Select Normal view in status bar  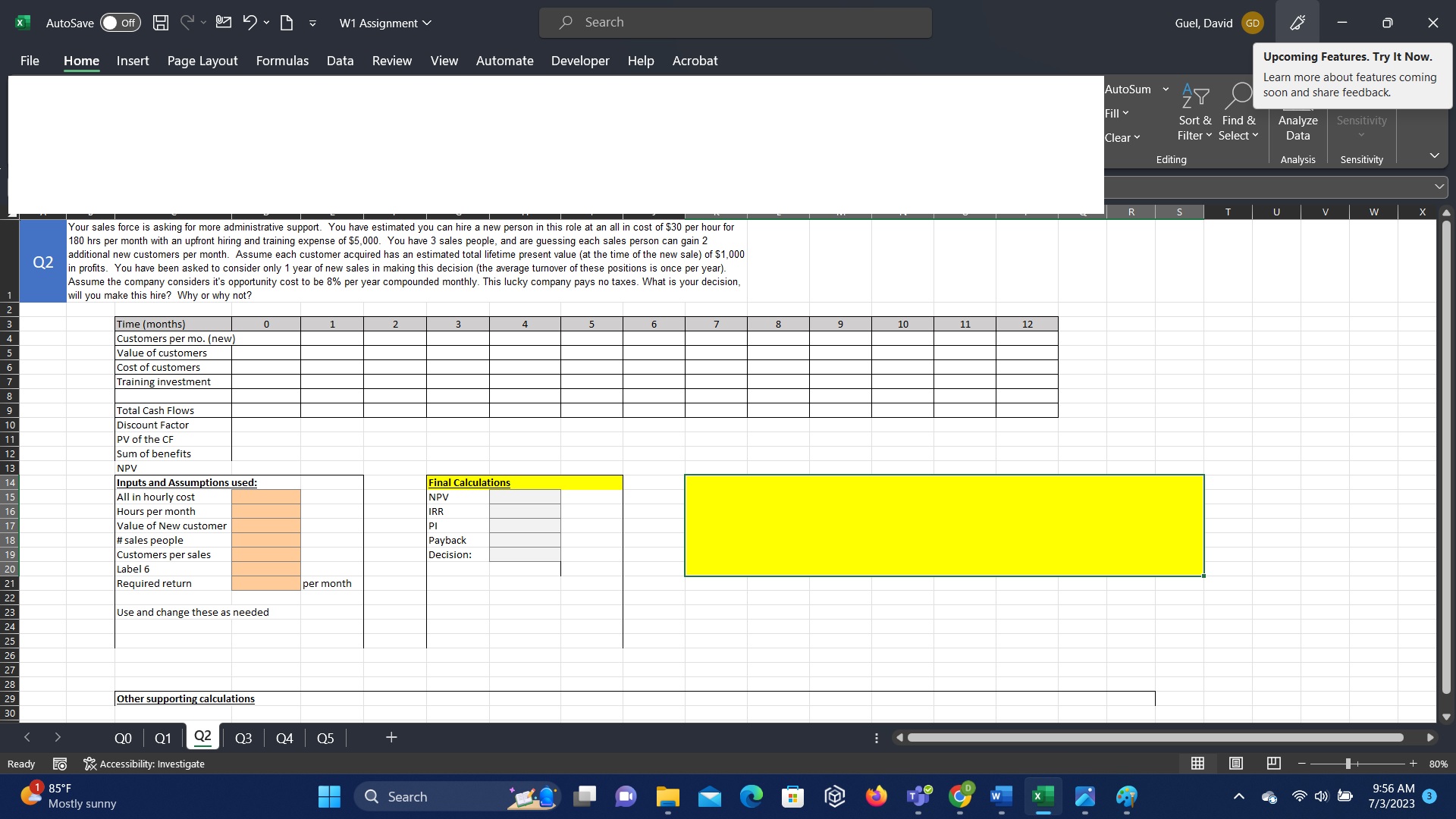[x=1198, y=764]
